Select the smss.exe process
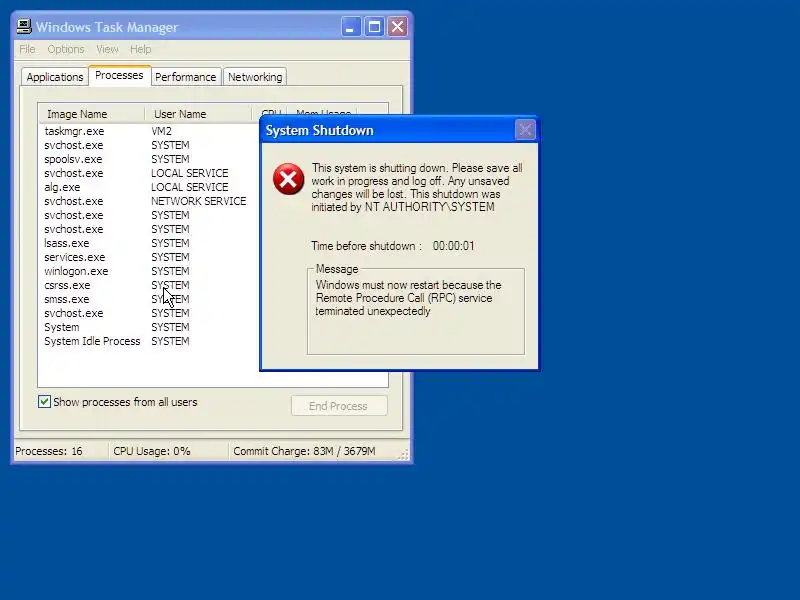The width and height of the screenshot is (800, 600). pos(151,299)
